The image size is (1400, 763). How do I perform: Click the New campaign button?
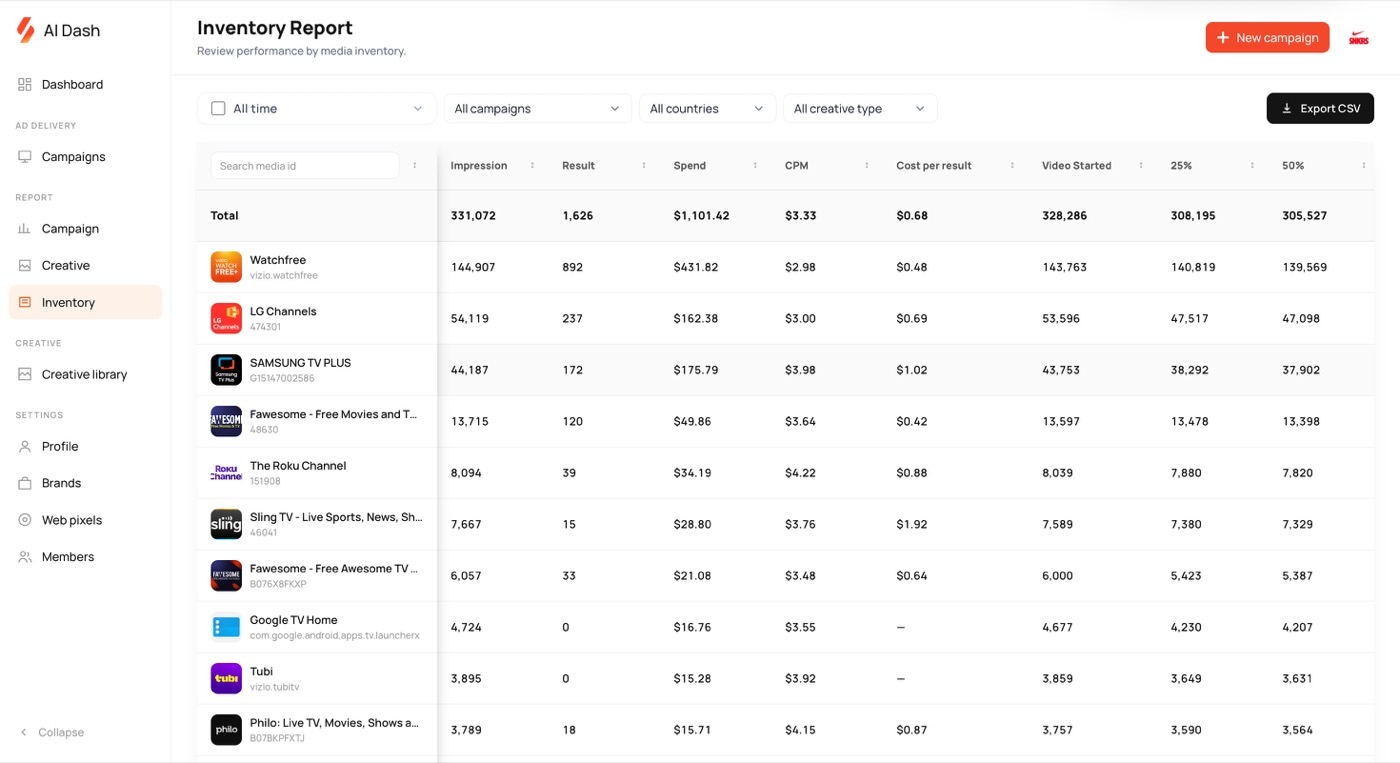click(1267, 38)
